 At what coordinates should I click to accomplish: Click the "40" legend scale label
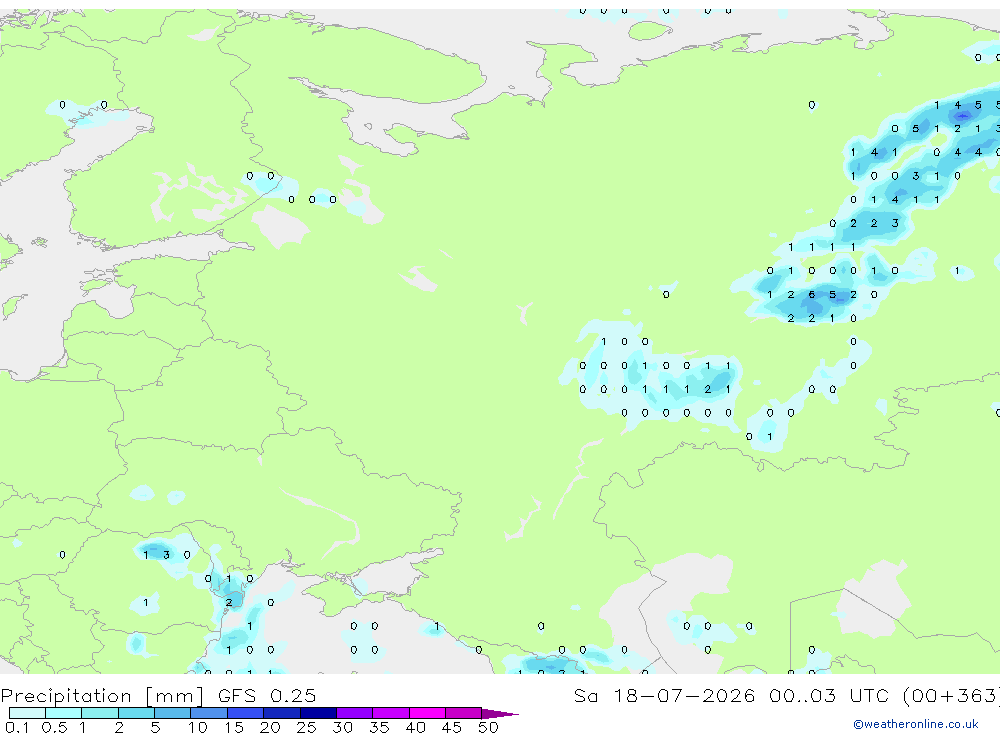pos(415,727)
